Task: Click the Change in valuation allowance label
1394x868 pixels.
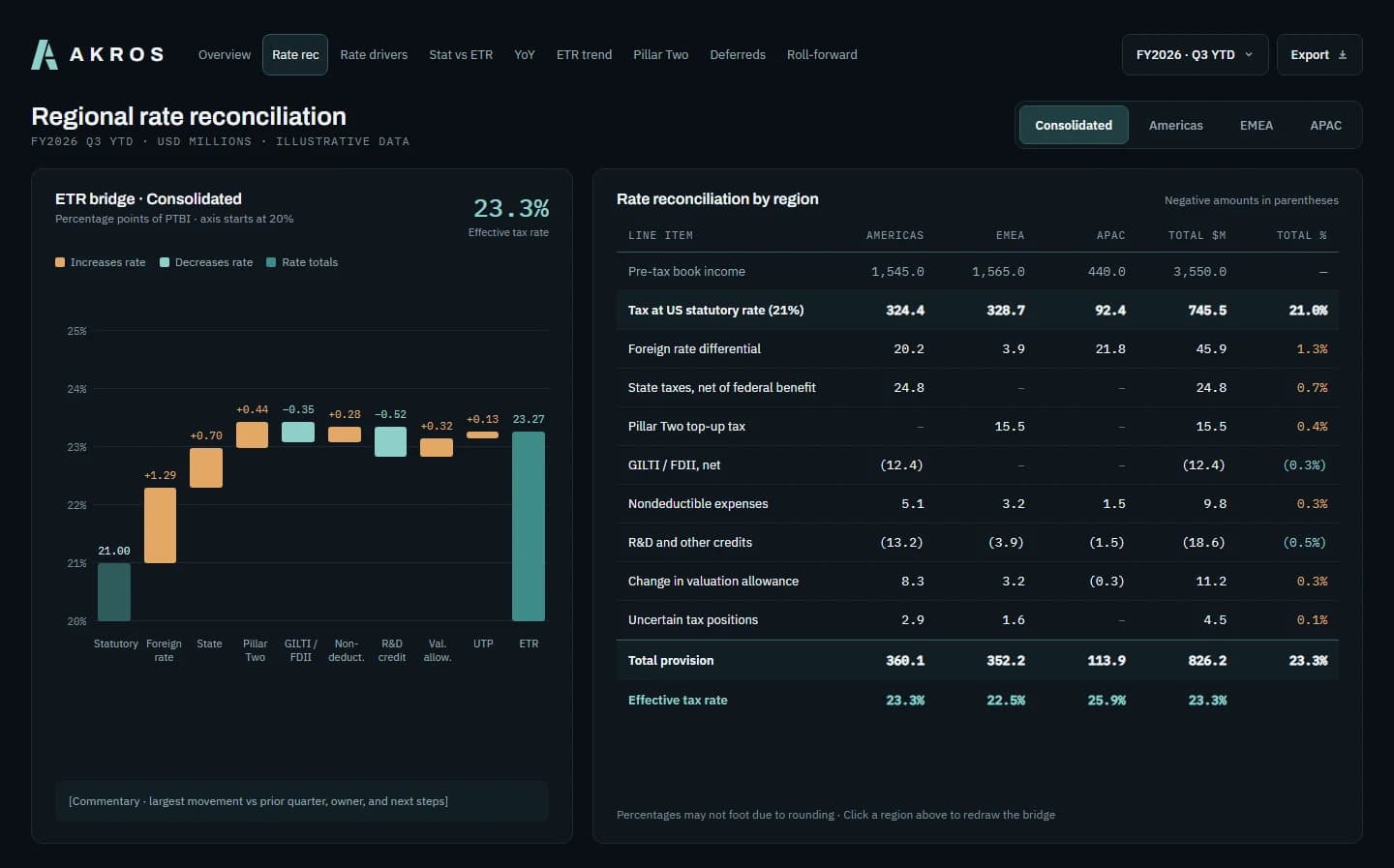Action: pos(713,581)
